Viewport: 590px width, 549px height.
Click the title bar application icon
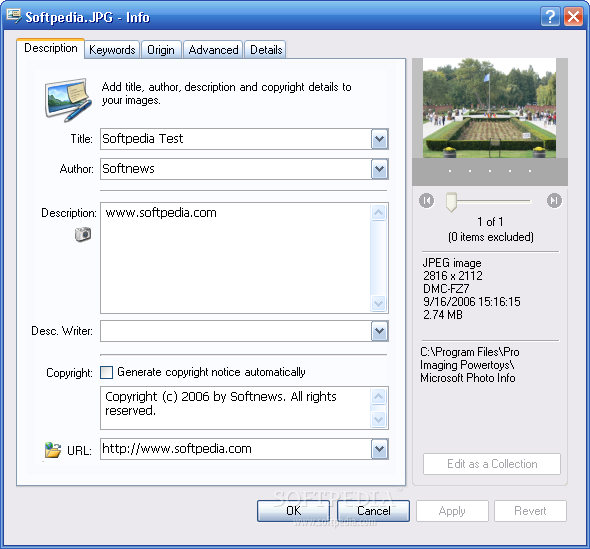coord(14,16)
